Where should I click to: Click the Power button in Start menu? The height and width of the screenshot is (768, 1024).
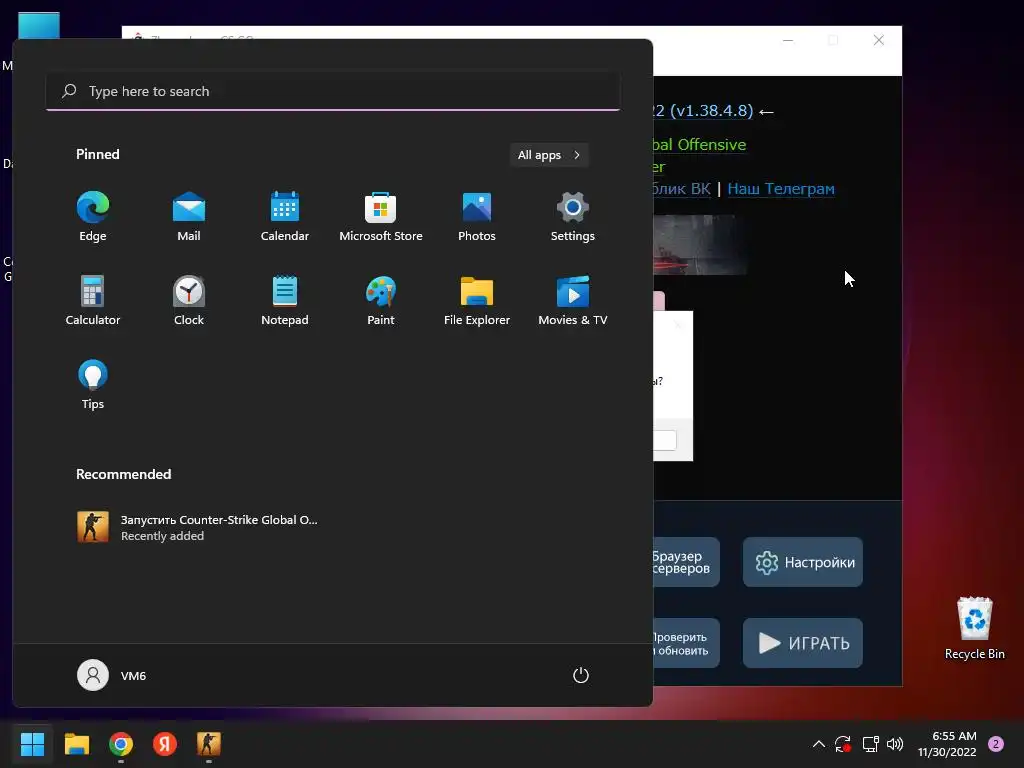581,675
